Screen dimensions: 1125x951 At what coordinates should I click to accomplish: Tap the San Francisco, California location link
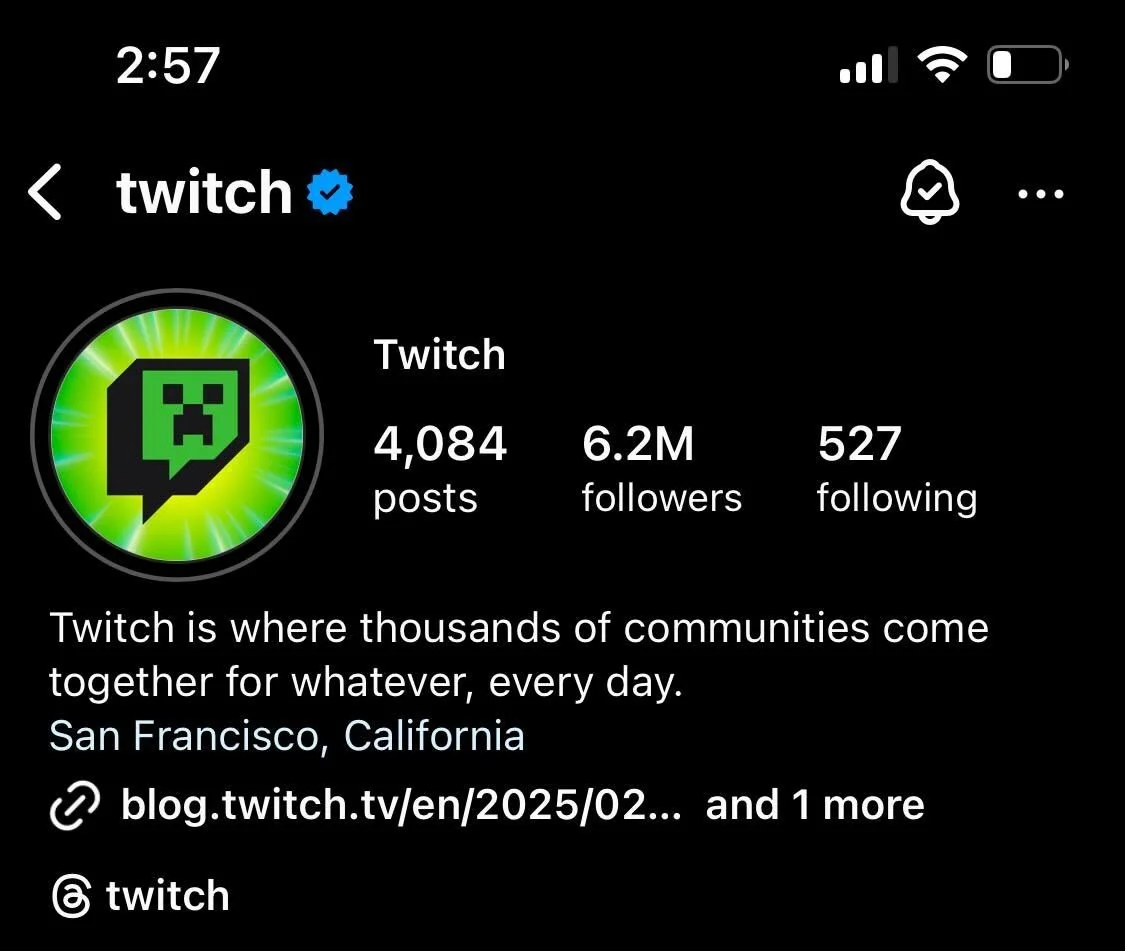tap(287, 736)
